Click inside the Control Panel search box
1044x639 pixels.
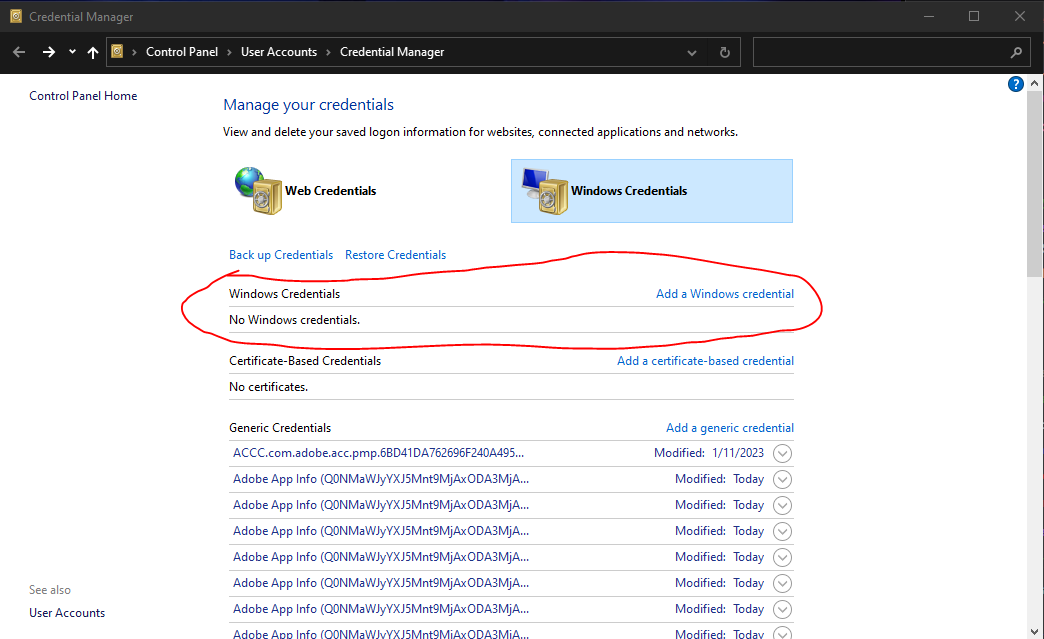878,52
